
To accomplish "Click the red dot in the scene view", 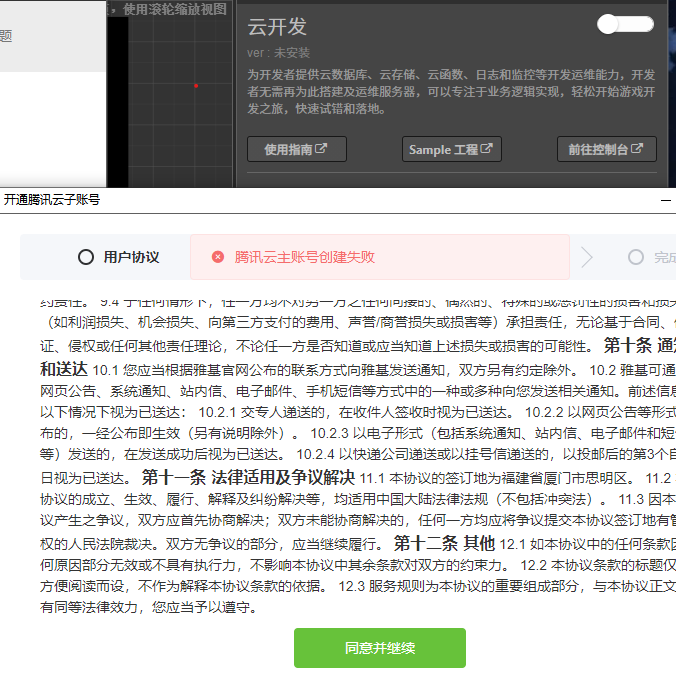I will click(x=196, y=86).
